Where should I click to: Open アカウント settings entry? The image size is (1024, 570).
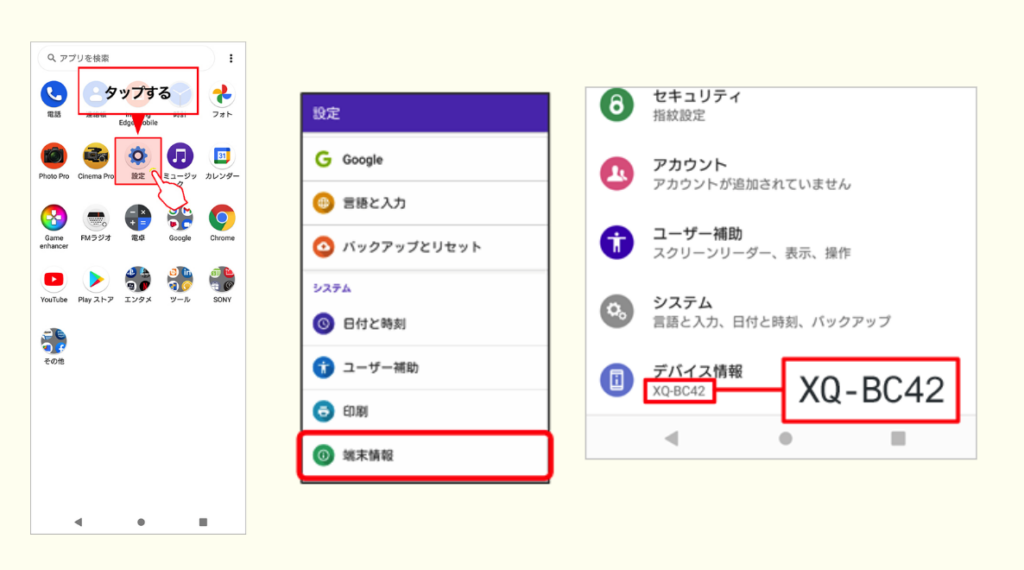click(781, 174)
